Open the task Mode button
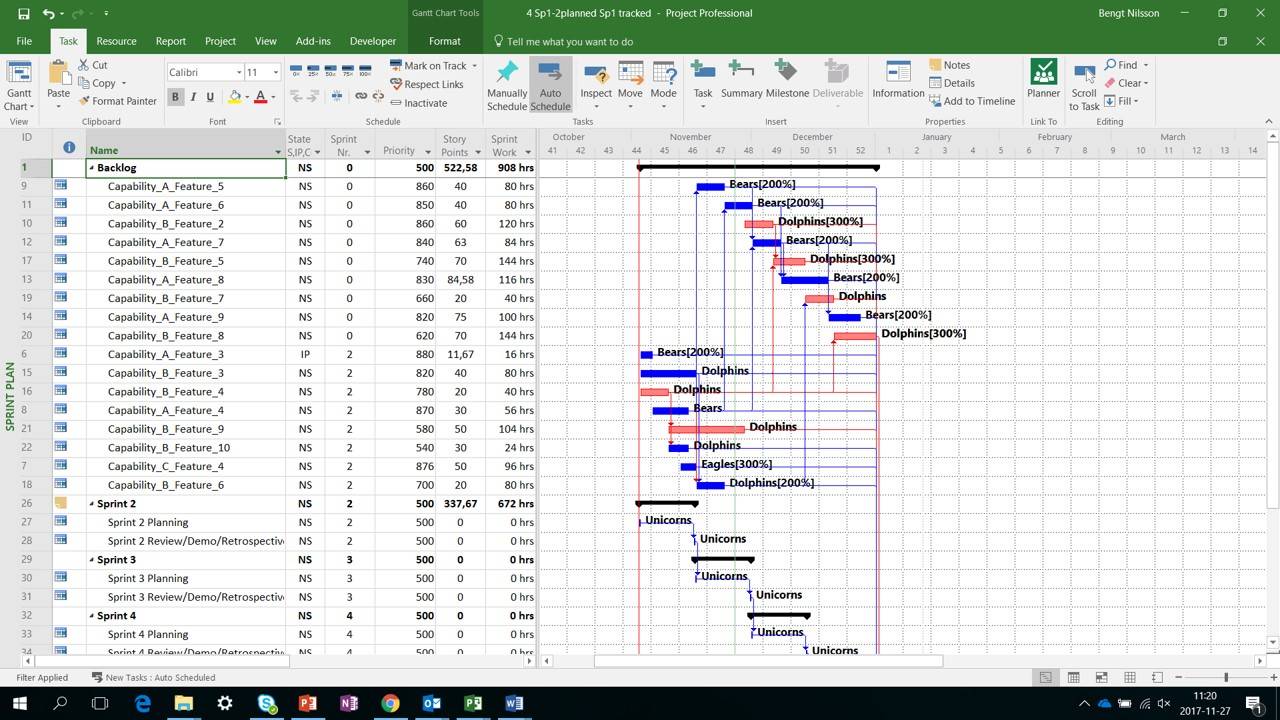This screenshot has height=720, width=1280. coord(664,86)
